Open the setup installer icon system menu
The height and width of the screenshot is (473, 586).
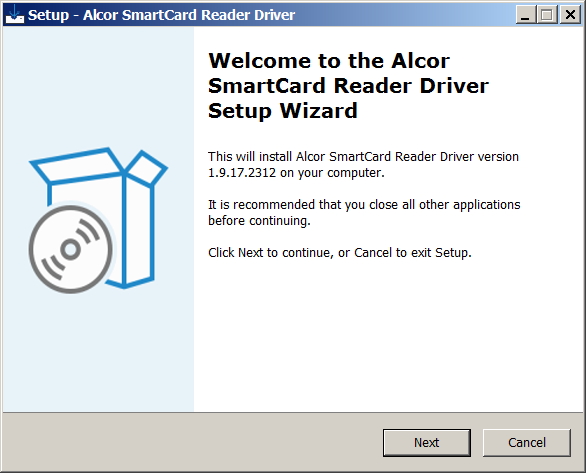15,15
